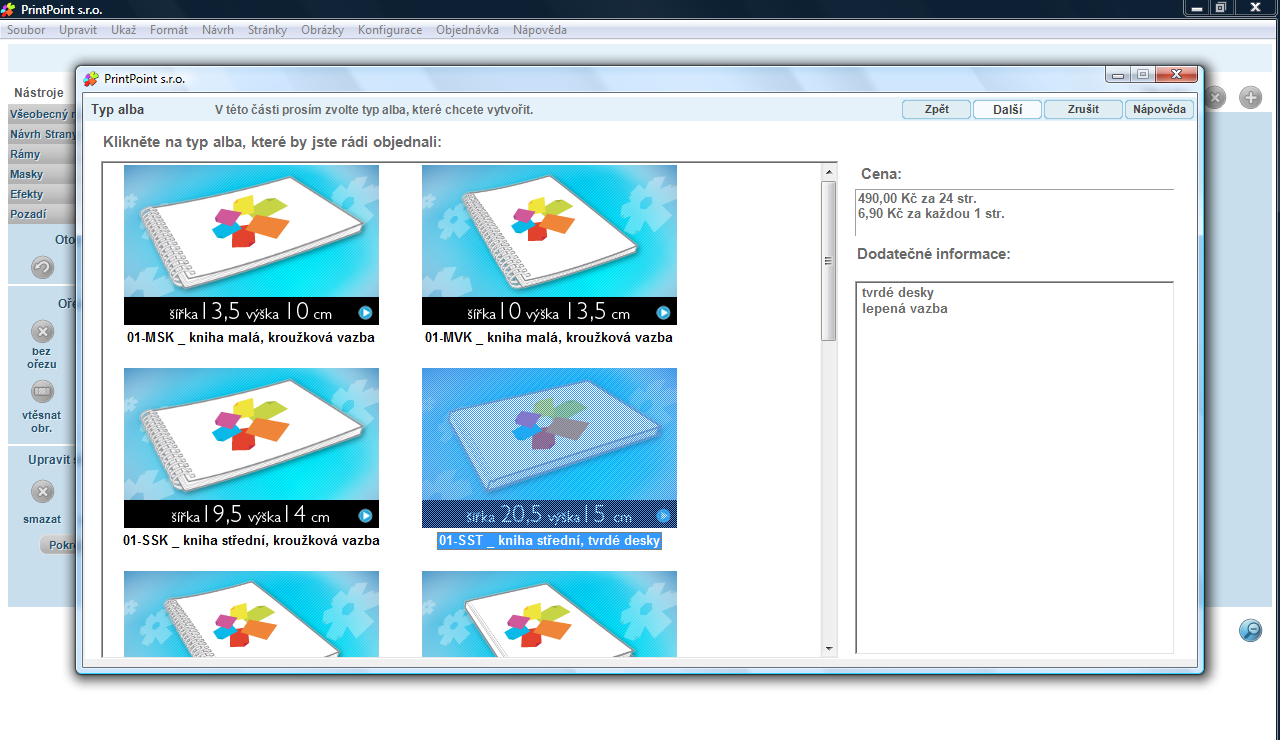Click the round plus icon in the main window
1280x740 pixels.
(x=1251, y=97)
